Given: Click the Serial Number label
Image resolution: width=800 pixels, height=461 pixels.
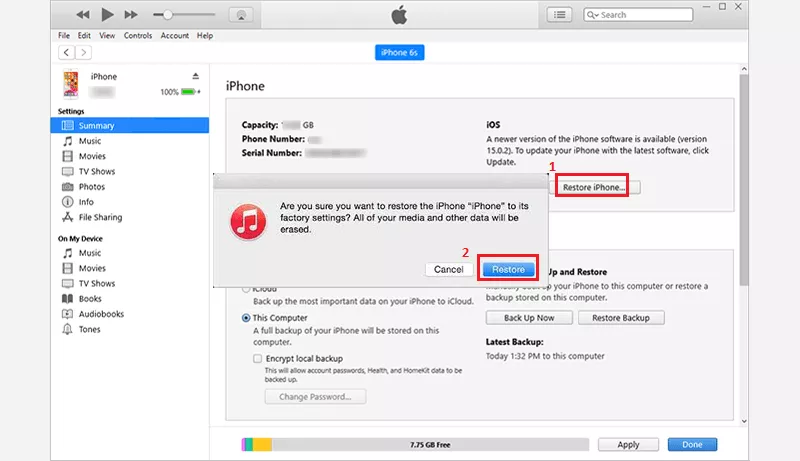Looking at the screenshot, I should 271,153.
